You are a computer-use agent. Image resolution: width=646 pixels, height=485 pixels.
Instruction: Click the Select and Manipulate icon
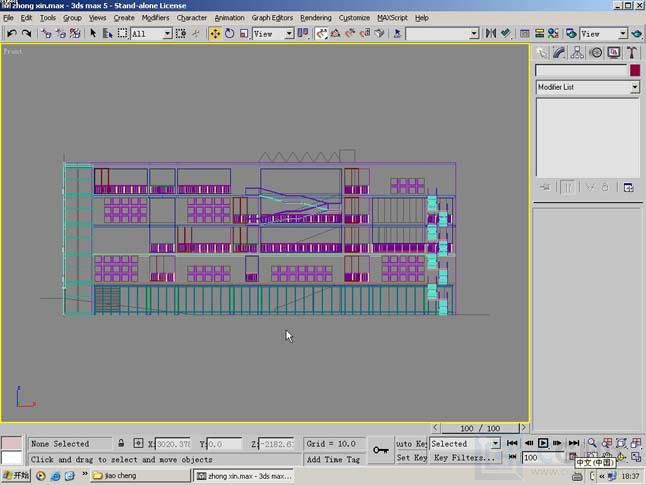(196, 33)
